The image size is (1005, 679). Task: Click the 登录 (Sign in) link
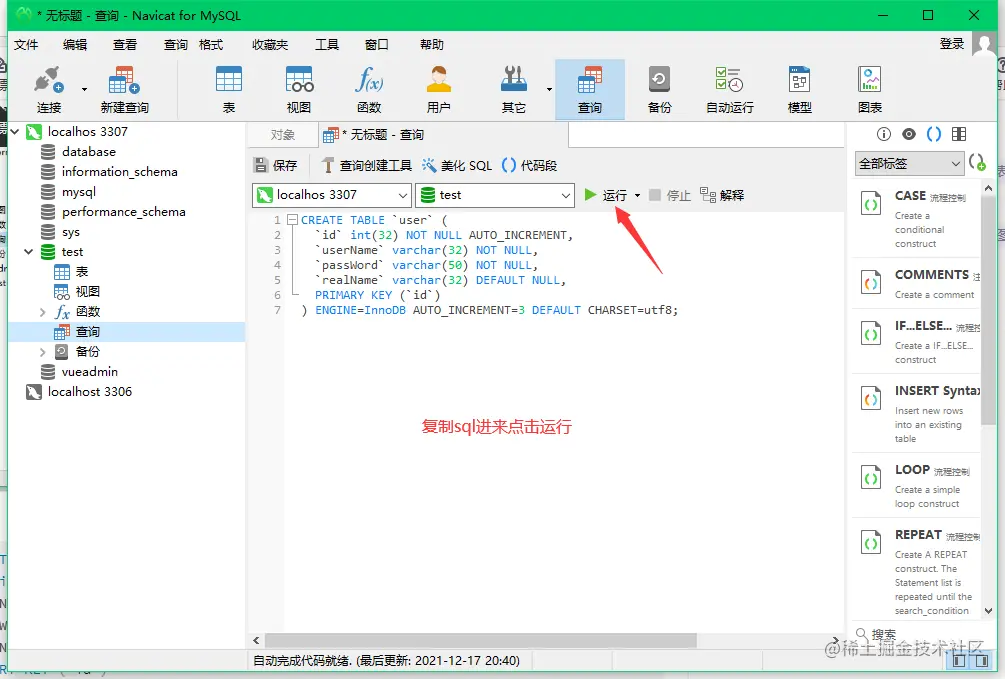coord(952,44)
